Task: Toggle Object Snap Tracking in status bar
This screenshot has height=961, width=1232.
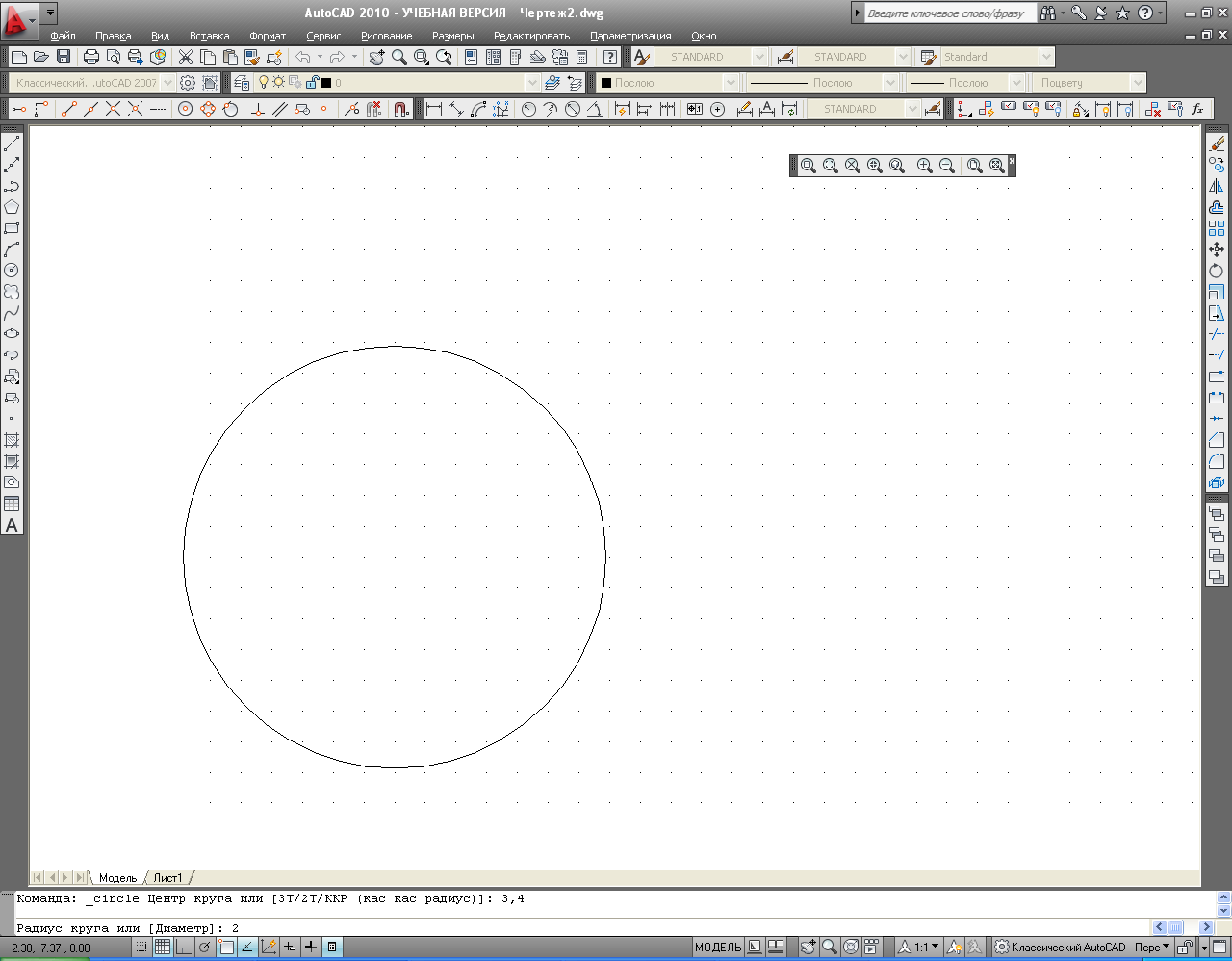Action: point(247,948)
